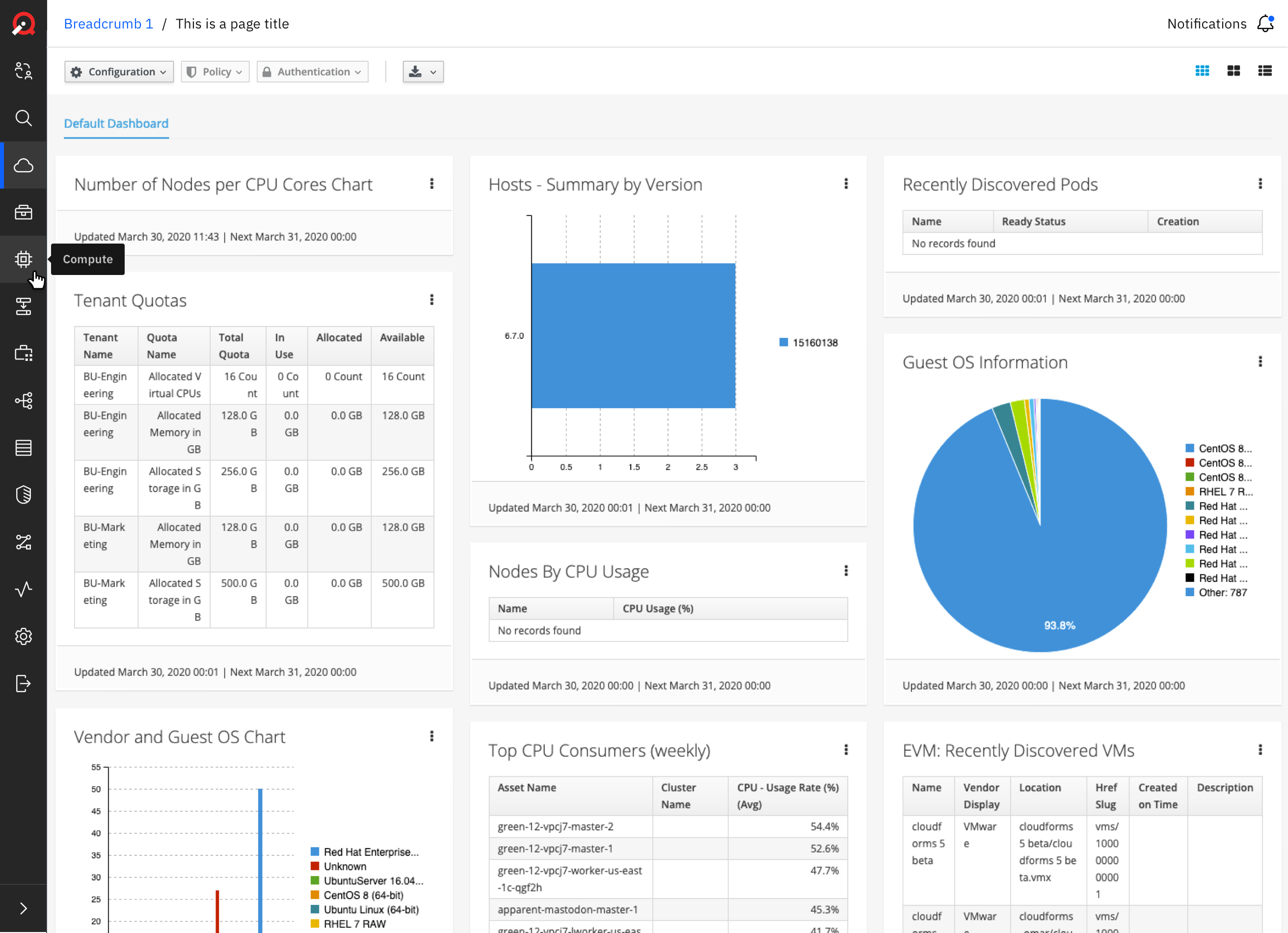Open the Tenant Quotas widget kebab menu

click(x=431, y=300)
